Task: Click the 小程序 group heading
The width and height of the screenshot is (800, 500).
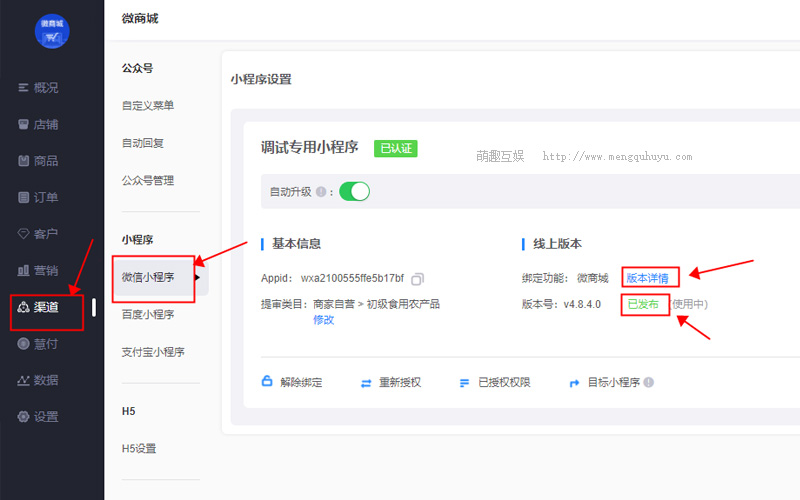Action: pyautogui.click(x=137, y=240)
